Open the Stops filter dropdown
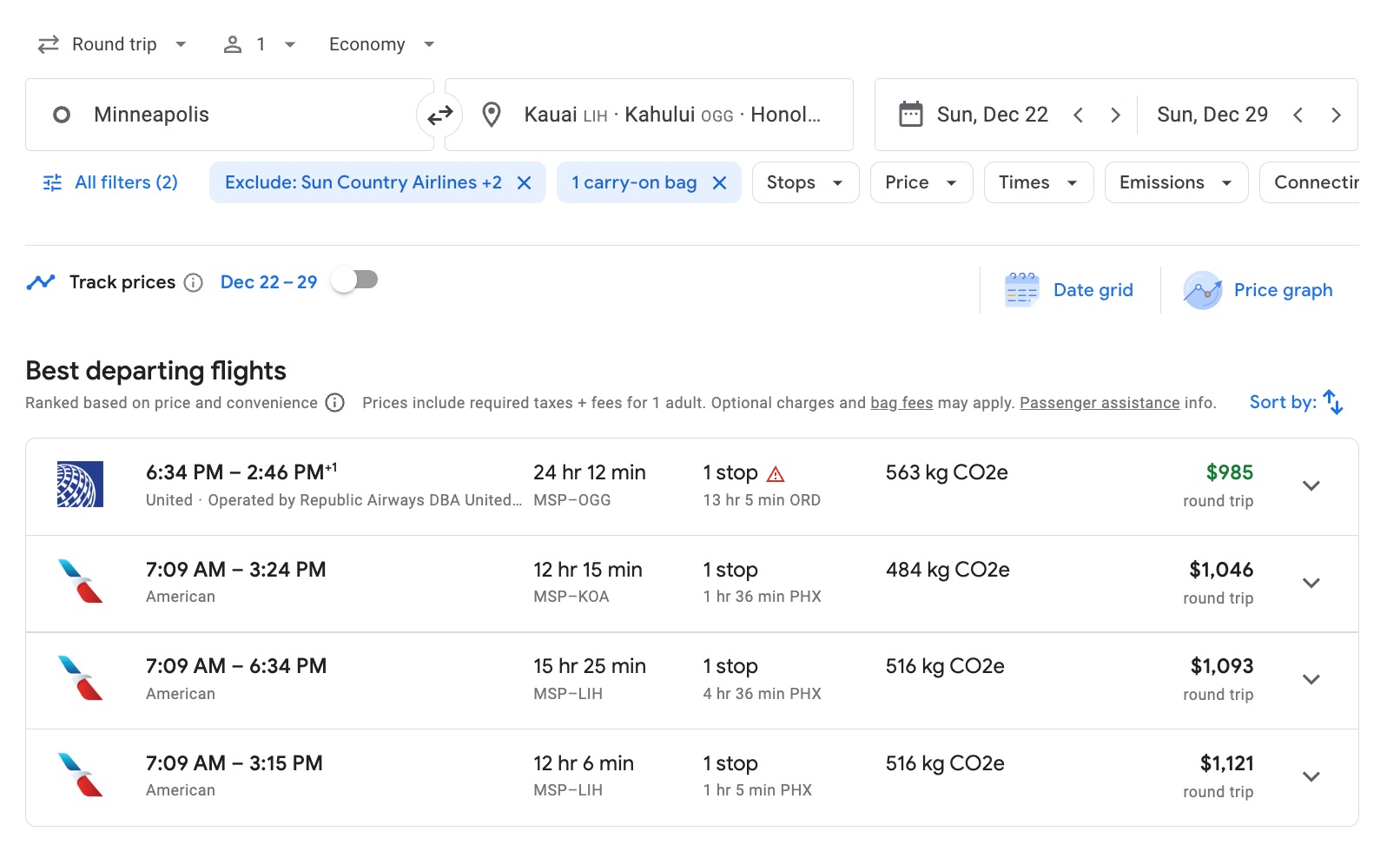The height and width of the screenshot is (858, 1400). 804,182
